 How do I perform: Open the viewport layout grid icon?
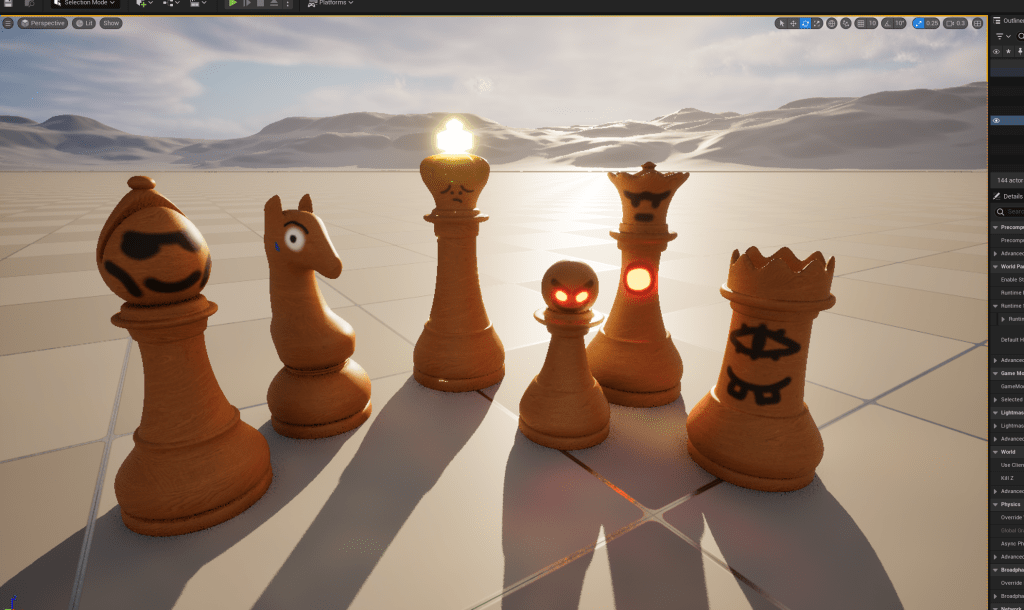[976, 23]
